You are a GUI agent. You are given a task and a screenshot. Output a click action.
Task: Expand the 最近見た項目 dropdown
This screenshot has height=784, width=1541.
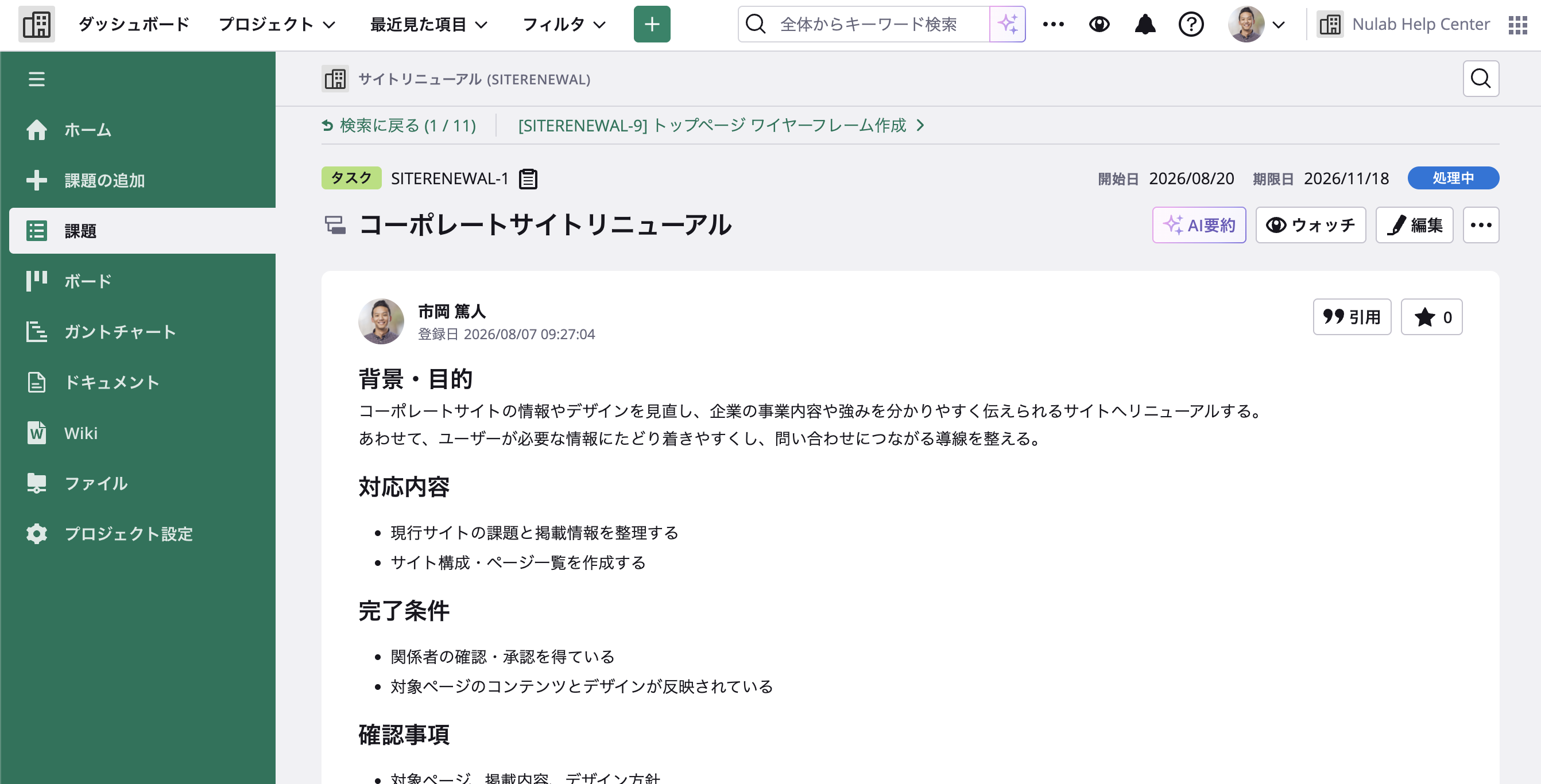(429, 25)
